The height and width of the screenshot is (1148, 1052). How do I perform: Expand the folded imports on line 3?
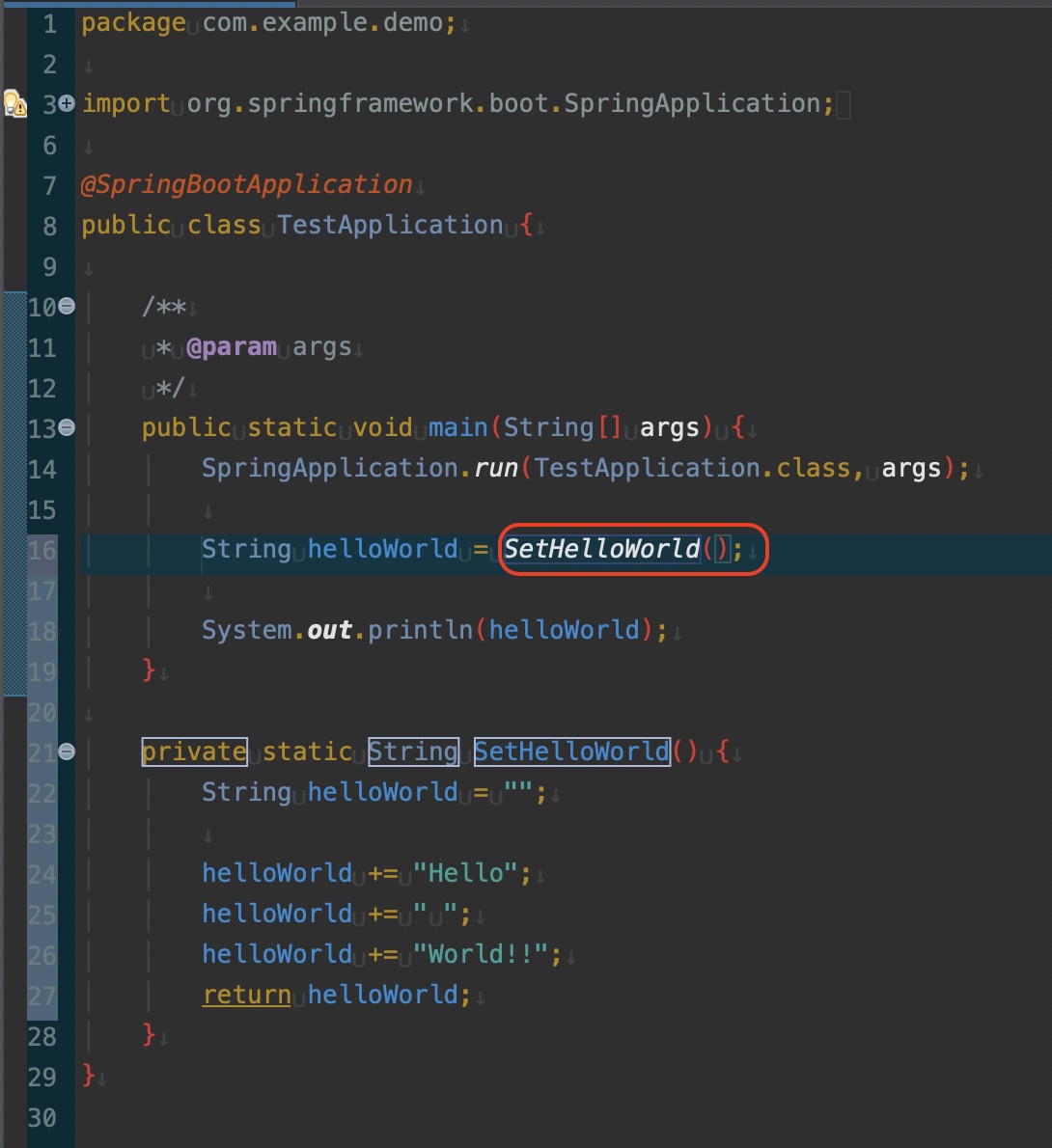[x=67, y=103]
